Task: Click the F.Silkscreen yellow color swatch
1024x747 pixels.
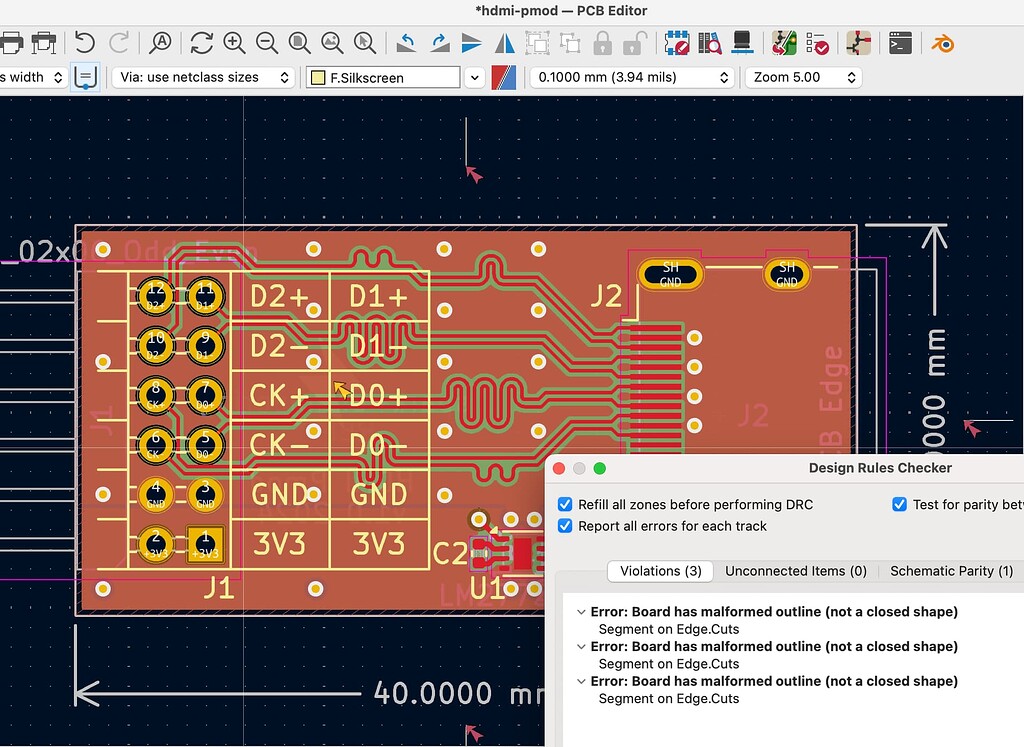Action: (318, 77)
